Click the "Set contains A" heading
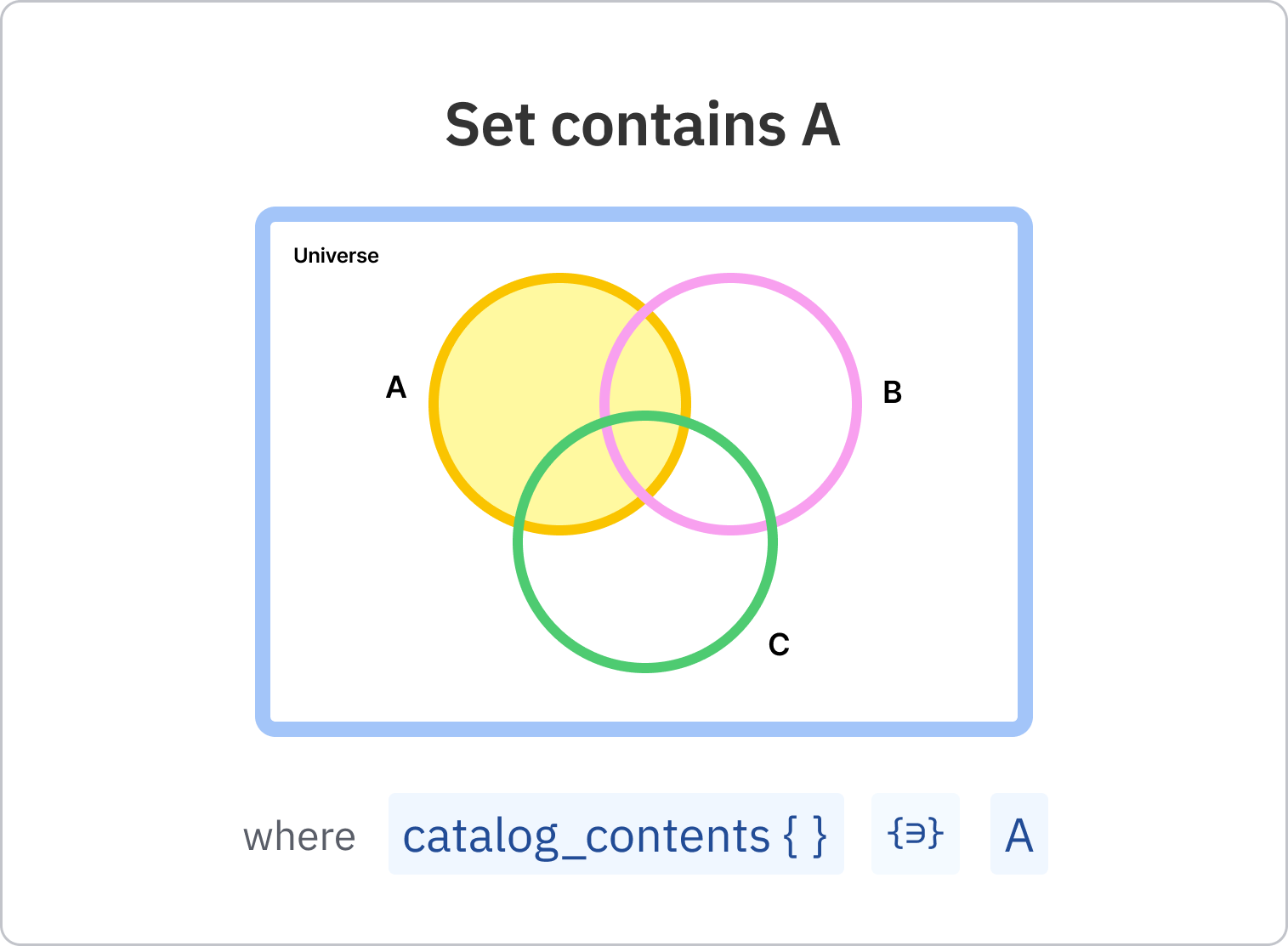Image resolution: width=1288 pixels, height=946 pixels. tap(643, 125)
